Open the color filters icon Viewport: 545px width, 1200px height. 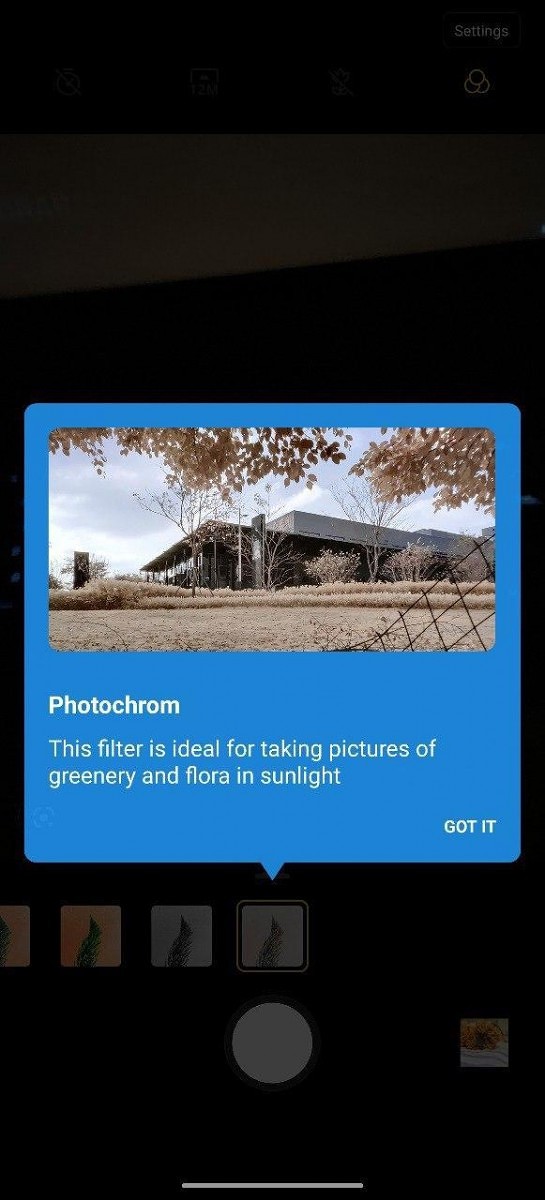[477, 82]
